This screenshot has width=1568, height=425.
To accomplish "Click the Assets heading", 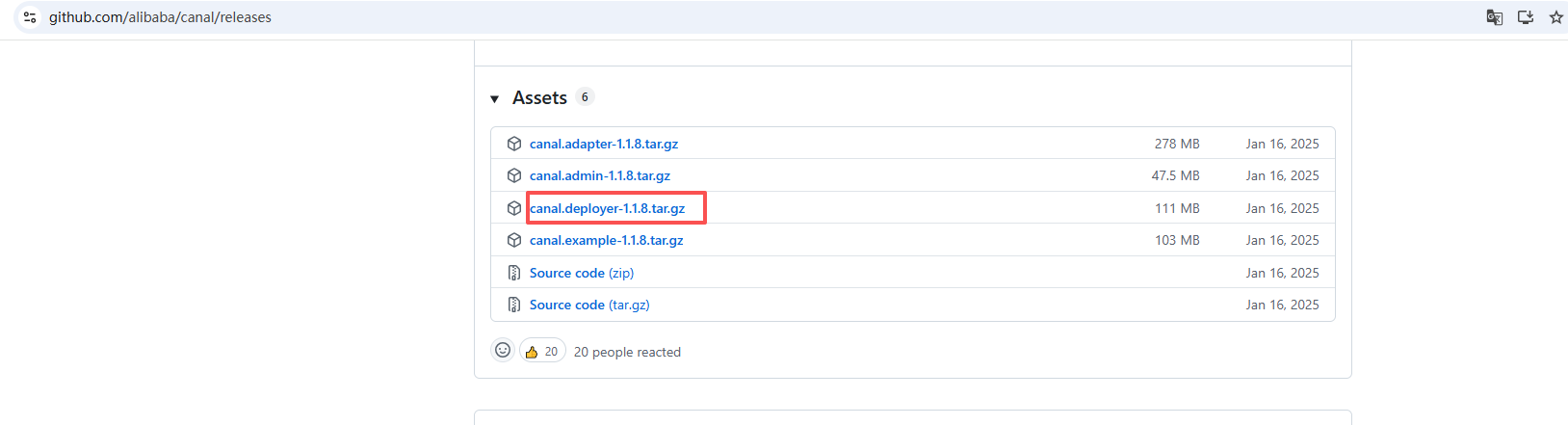I will point(539,98).
